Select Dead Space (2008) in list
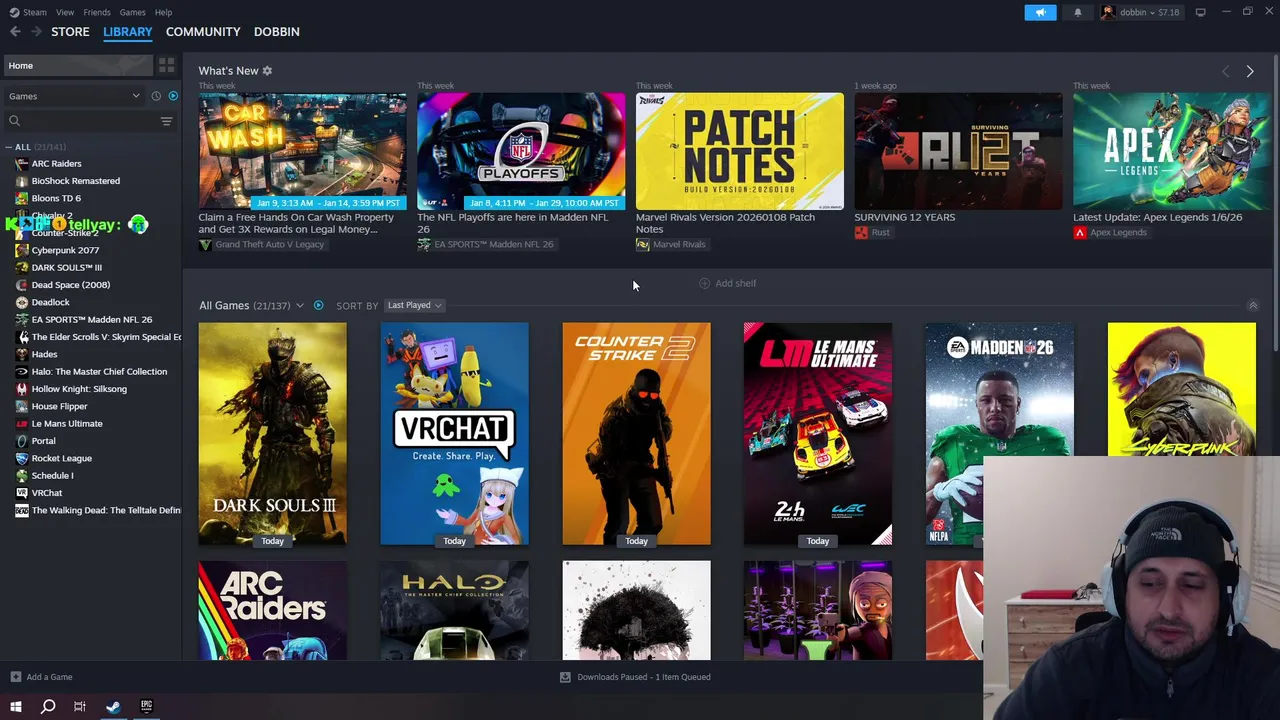Image resolution: width=1280 pixels, height=720 pixels. pyautogui.click(x=70, y=285)
